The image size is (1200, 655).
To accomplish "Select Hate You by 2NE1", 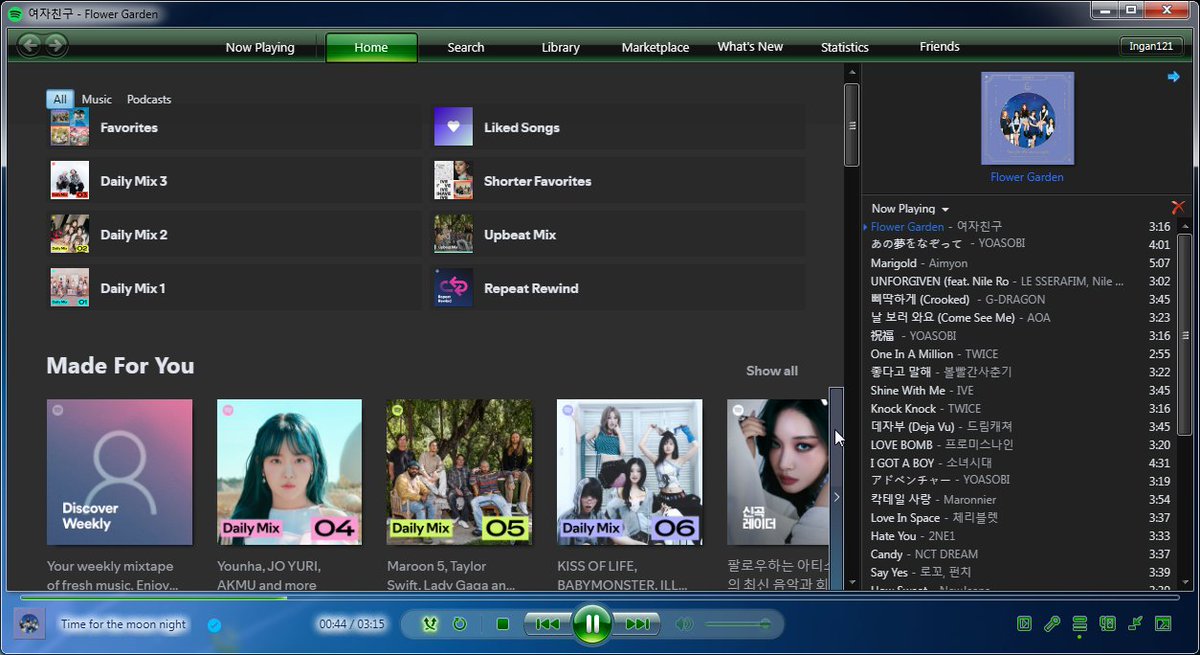I will tap(1018, 536).
